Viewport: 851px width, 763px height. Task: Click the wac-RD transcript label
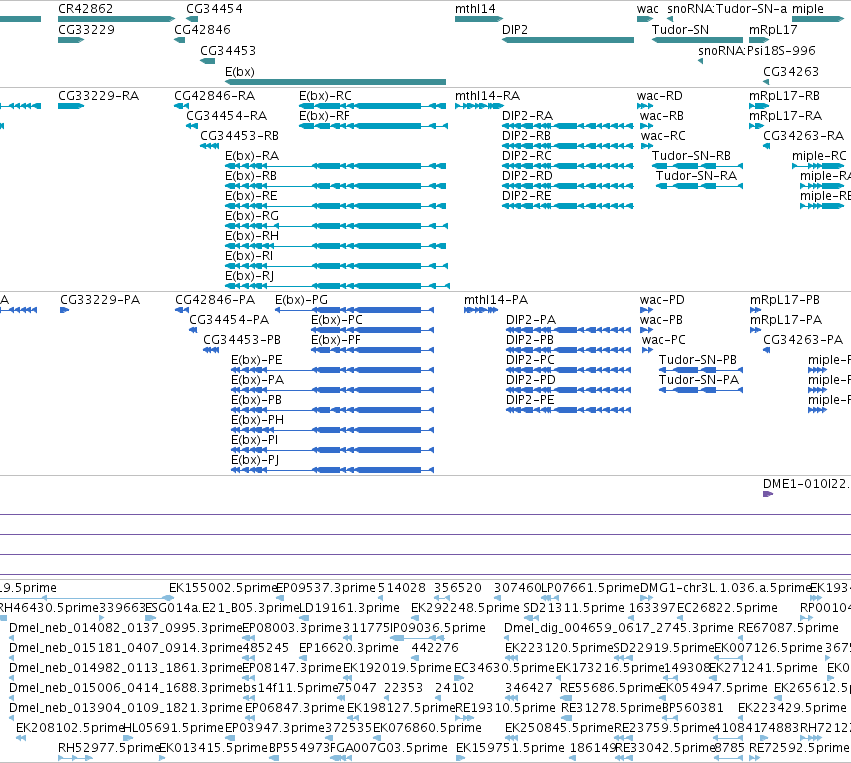coord(659,96)
